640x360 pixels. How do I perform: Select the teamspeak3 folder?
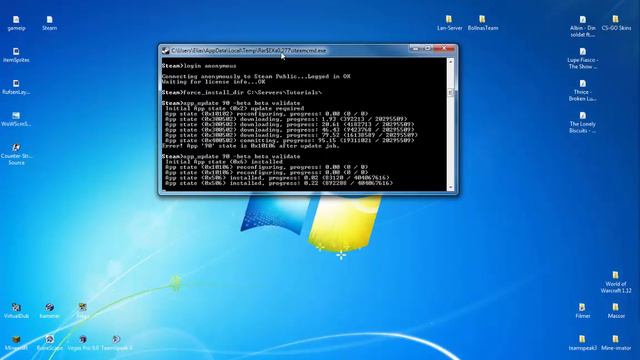(x=582, y=343)
